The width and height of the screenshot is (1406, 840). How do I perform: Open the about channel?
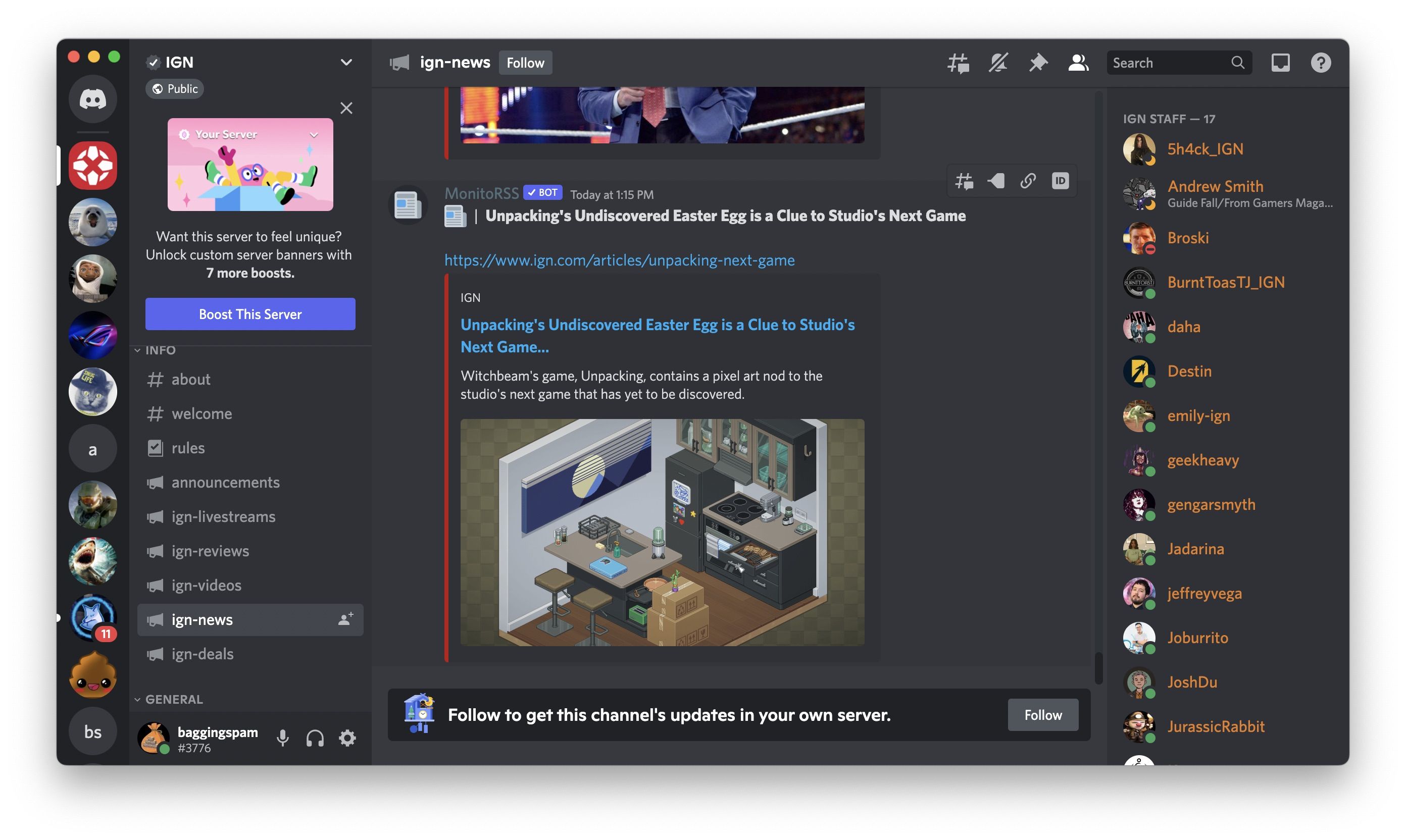tap(250, 379)
